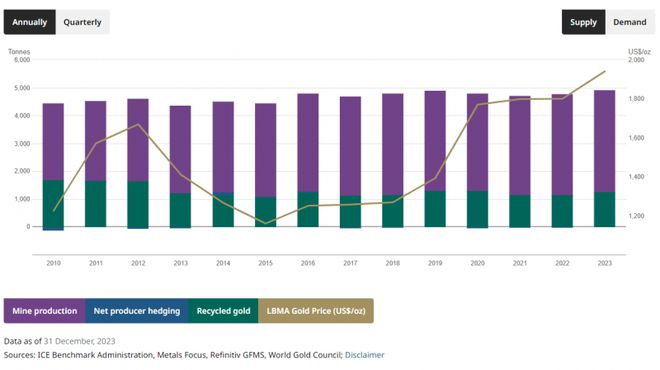The width and height of the screenshot is (660, 370).
Task: Click the 2016 purple mine production bar
Action: pos(308,143)
